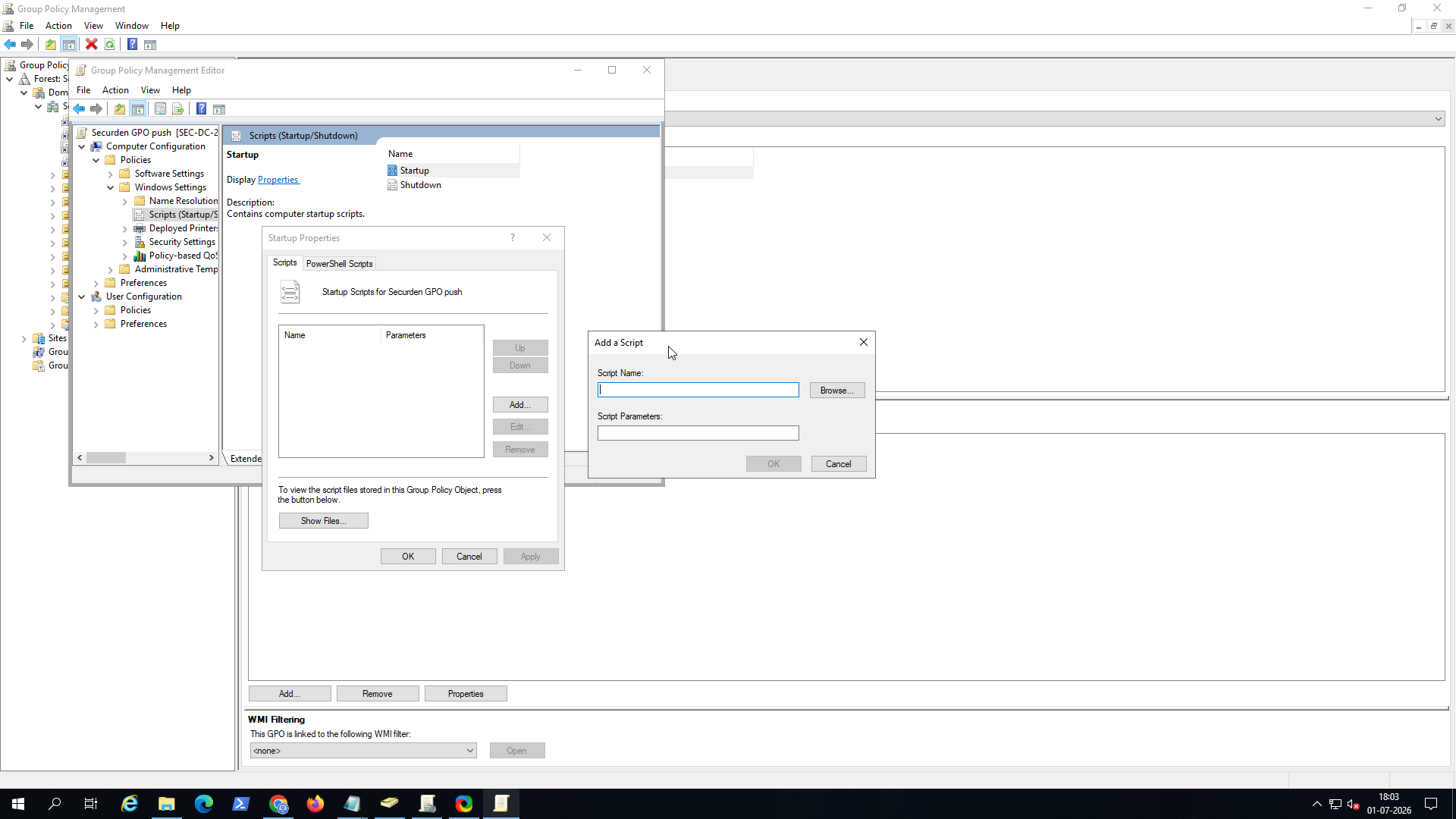
Task: Collapse Computer Configuration node
Action: [x=82, y=146]
